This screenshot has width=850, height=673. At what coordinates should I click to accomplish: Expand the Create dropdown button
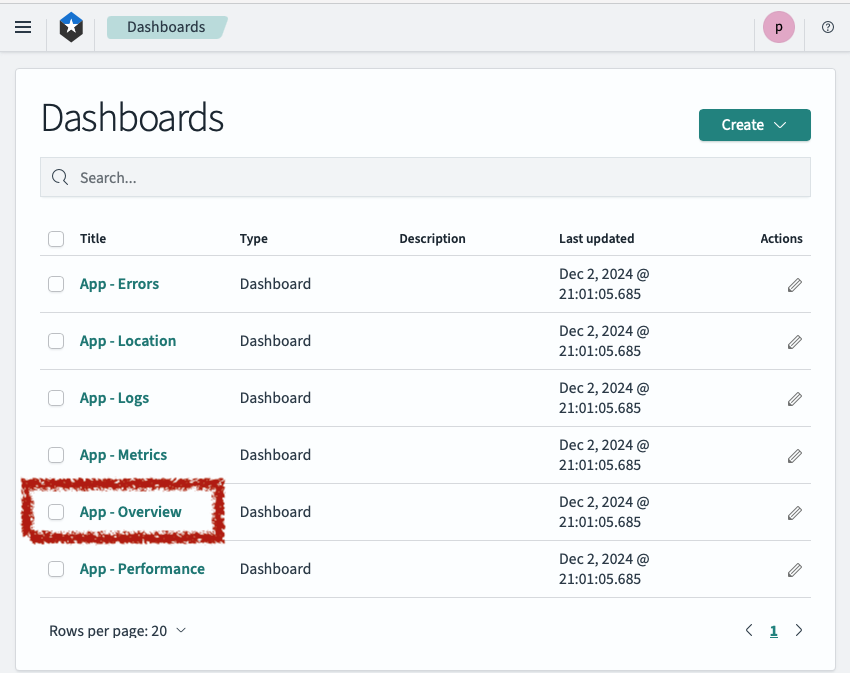coord(754,125)
